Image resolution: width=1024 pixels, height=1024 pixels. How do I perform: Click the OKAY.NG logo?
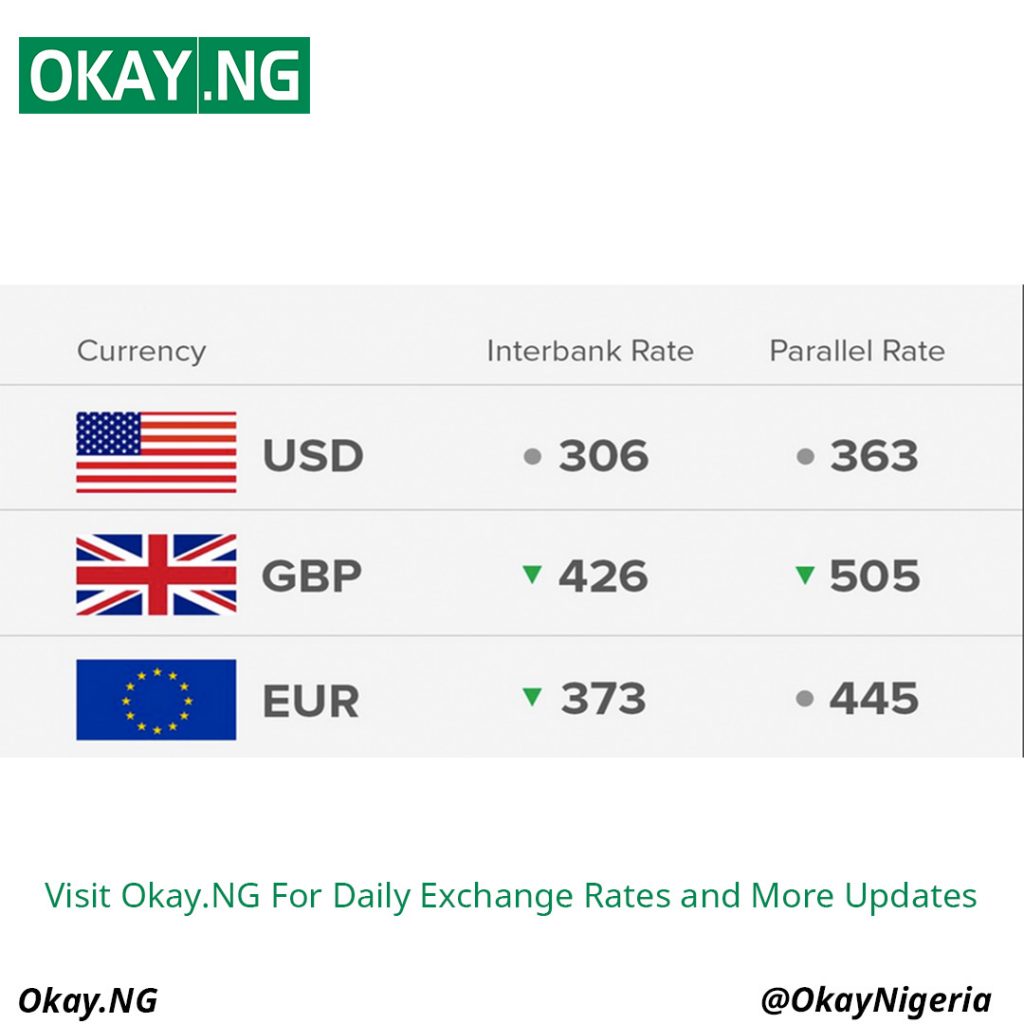click(164, 75)
